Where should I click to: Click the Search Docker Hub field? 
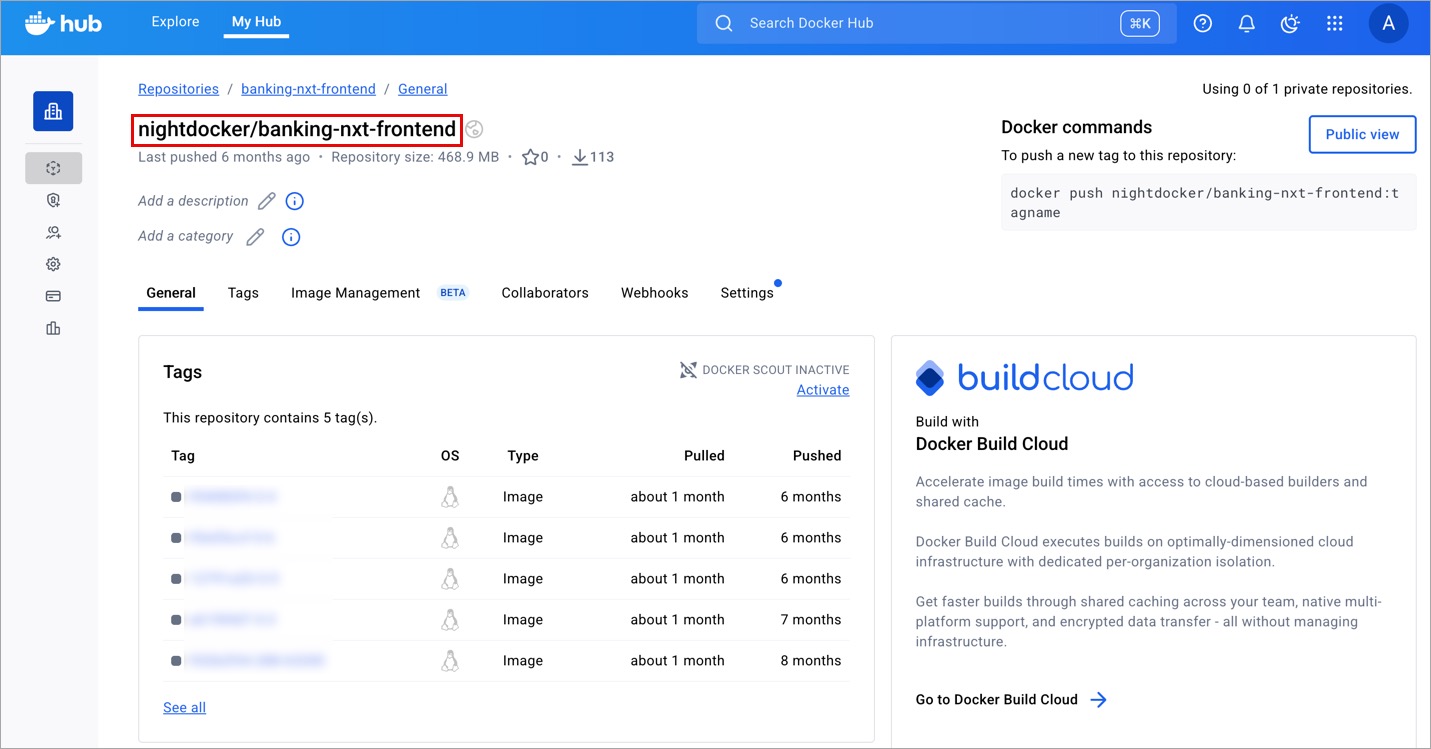[x=930, y=23]
